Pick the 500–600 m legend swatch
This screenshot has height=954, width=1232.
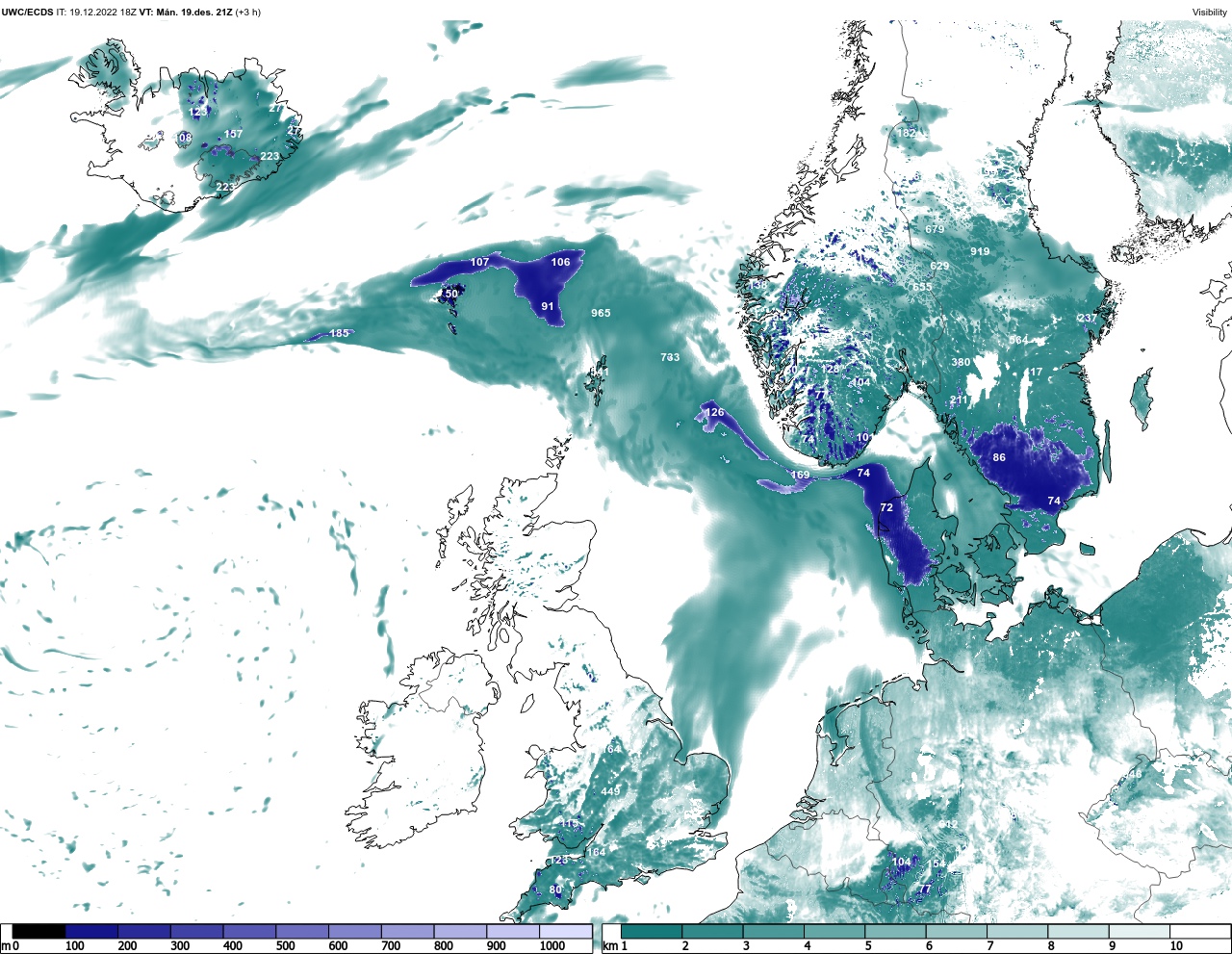coord(301,932)
